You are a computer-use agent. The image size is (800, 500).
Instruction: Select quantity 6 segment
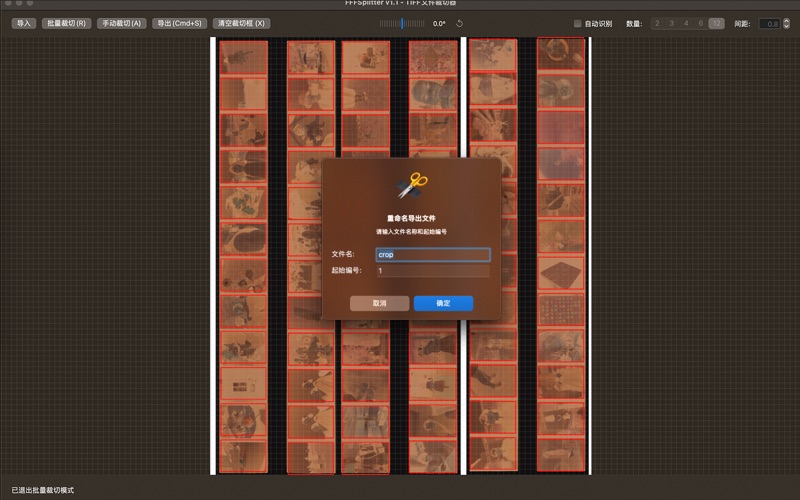pyautogui.click(x=701, y=23)
